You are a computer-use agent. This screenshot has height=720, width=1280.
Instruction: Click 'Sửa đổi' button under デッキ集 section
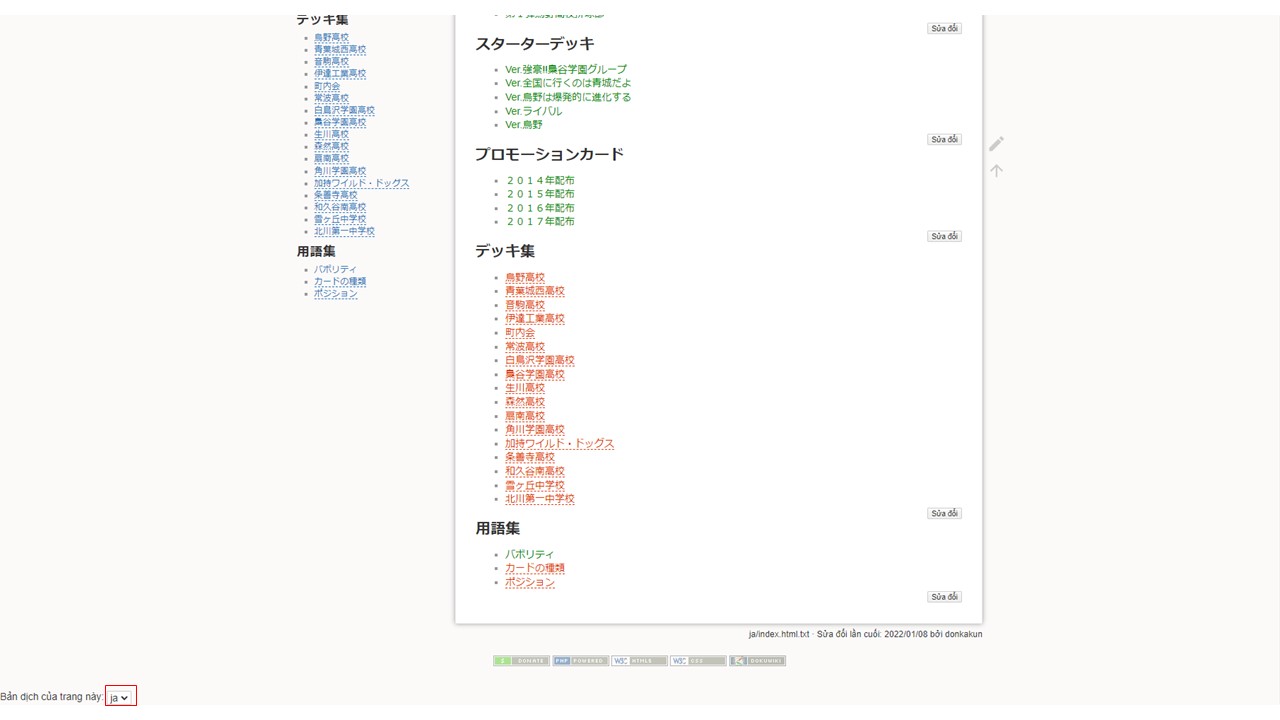tap(944, 514)
